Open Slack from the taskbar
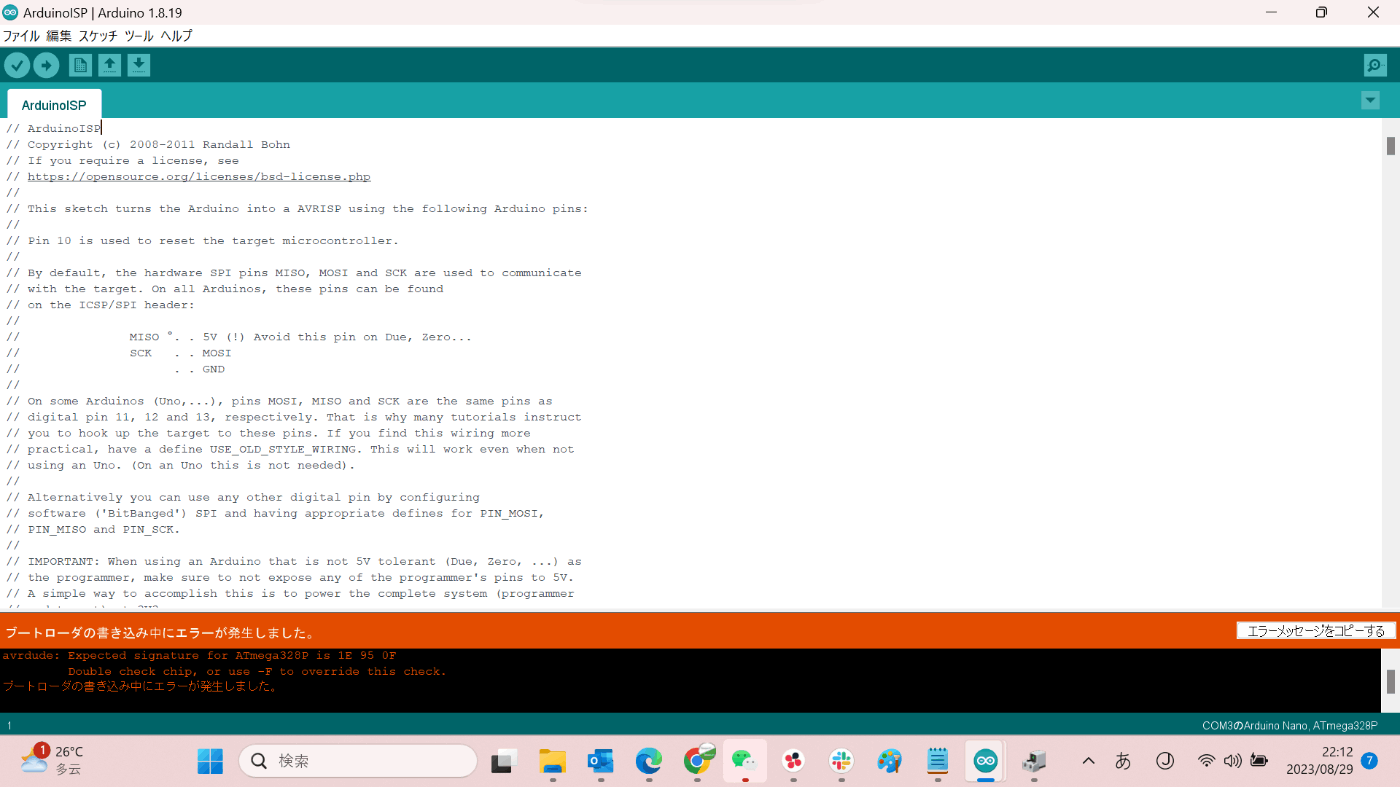The height and width of the screenshot is (787, 1400). click(841, 761)
